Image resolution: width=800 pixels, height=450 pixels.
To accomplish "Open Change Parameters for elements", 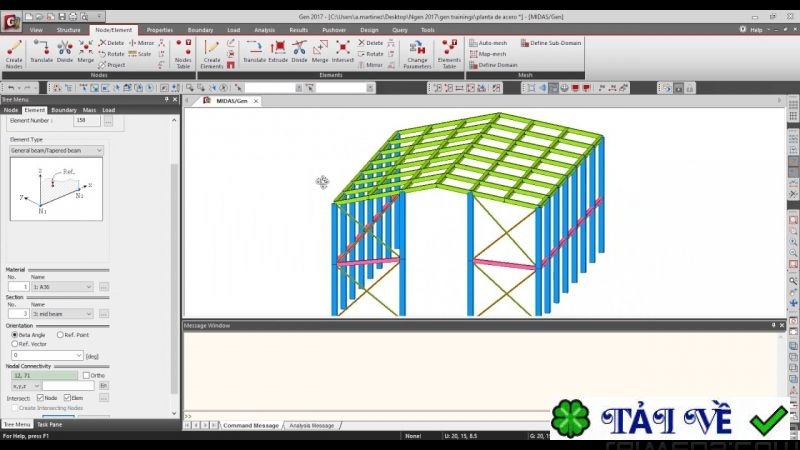I will coord(417,54).
